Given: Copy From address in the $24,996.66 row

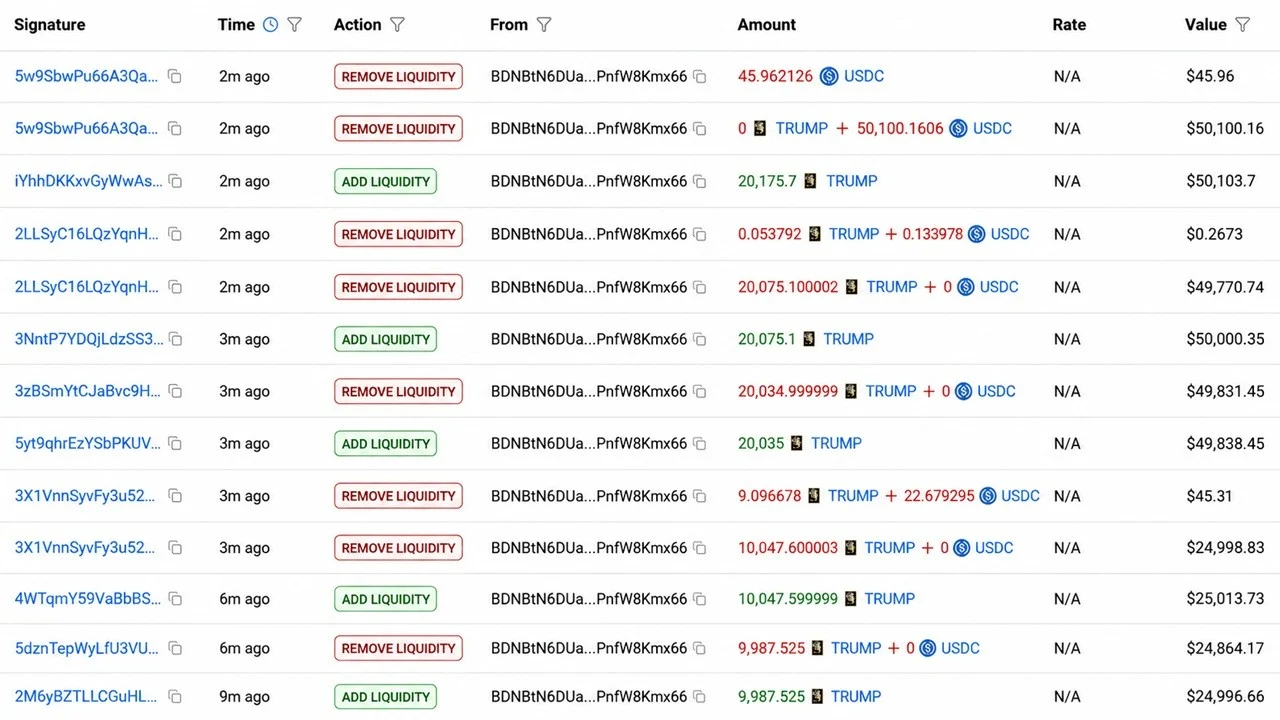Looking at the screenshot, I should point(700,697).
